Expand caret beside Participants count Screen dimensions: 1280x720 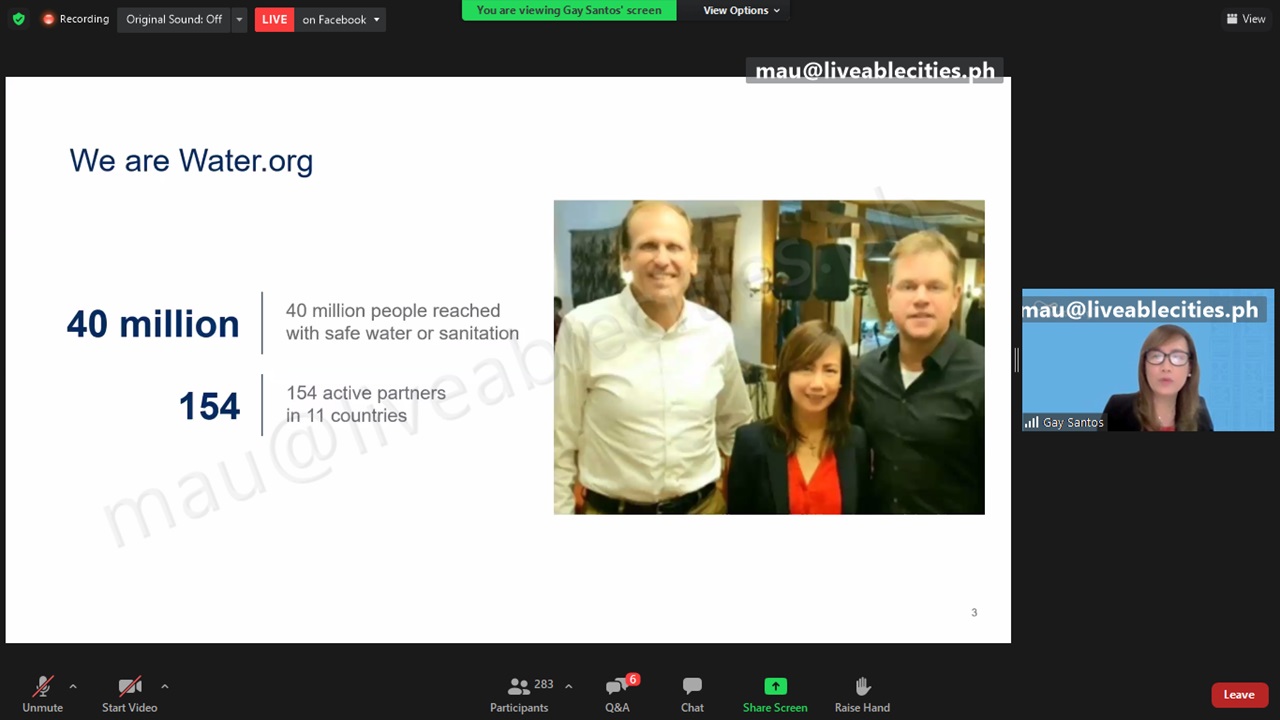tap(568, 686)
